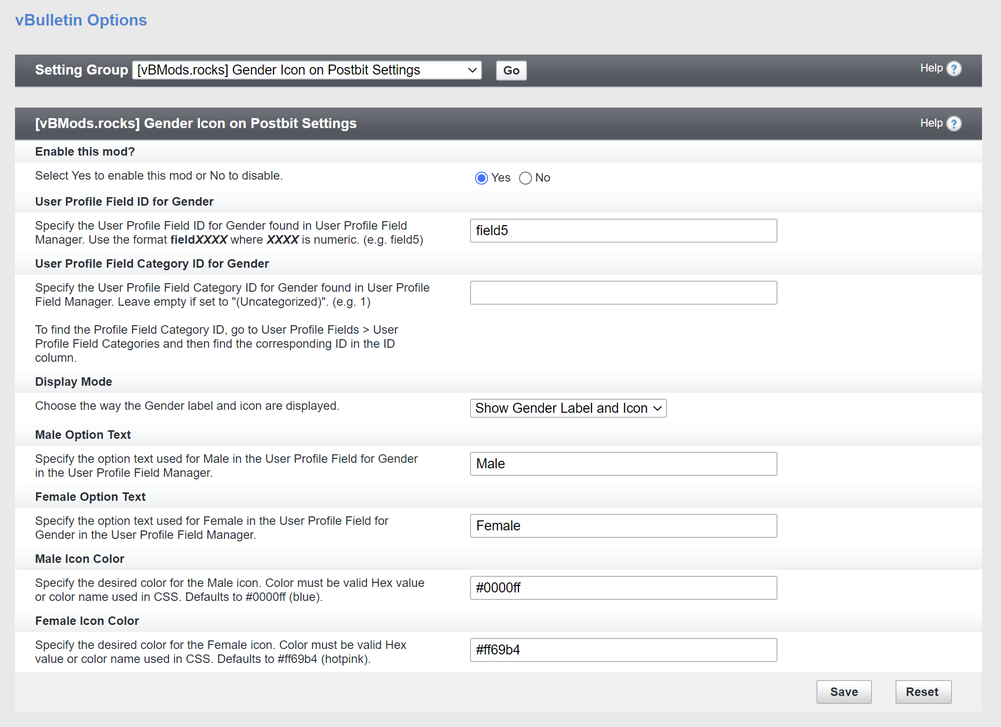Click 'Defaults to #0000ff (blue)' description text
1001x727 pixels.
point(253,597)
